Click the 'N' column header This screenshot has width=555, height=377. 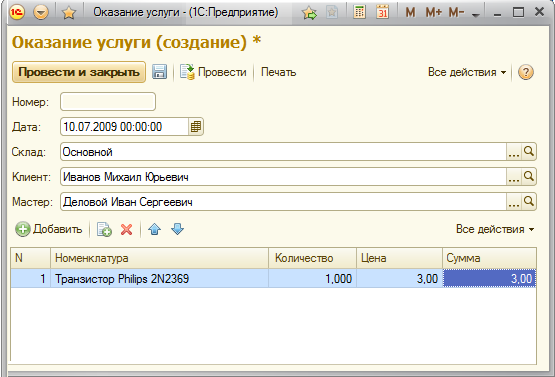(x=30, y=258)
